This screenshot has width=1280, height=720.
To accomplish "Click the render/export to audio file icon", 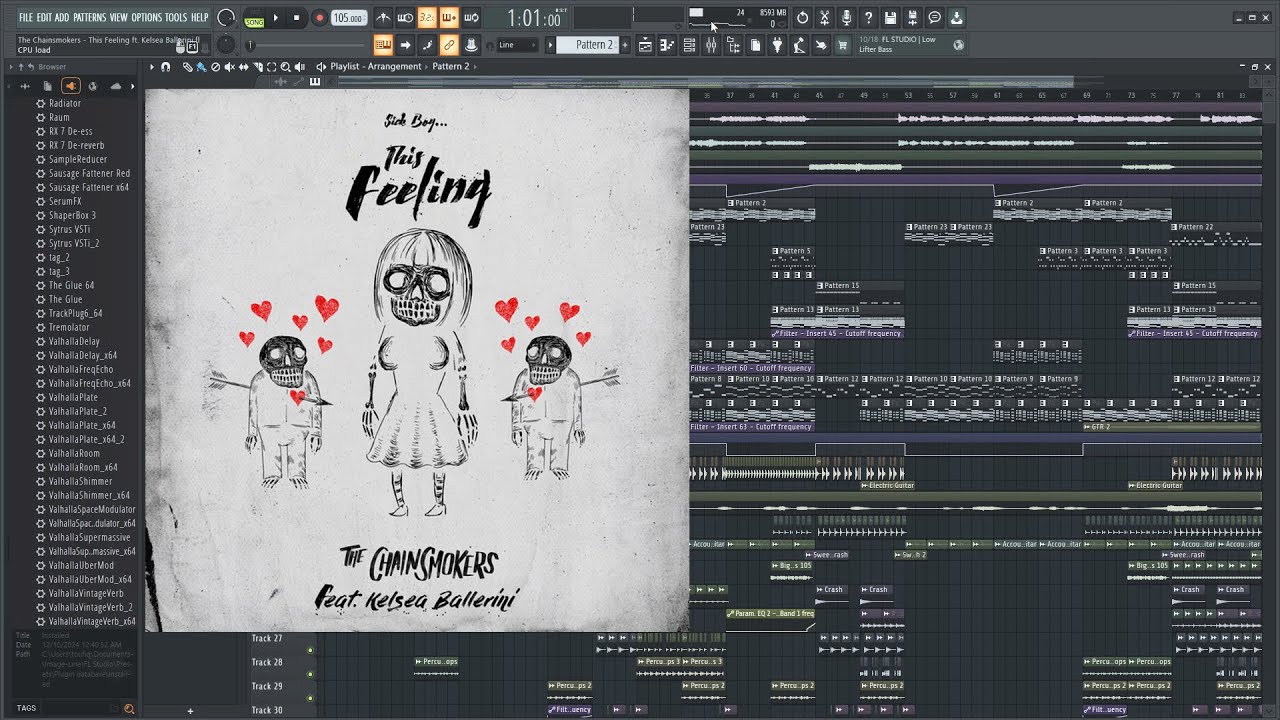I will 912,18.
